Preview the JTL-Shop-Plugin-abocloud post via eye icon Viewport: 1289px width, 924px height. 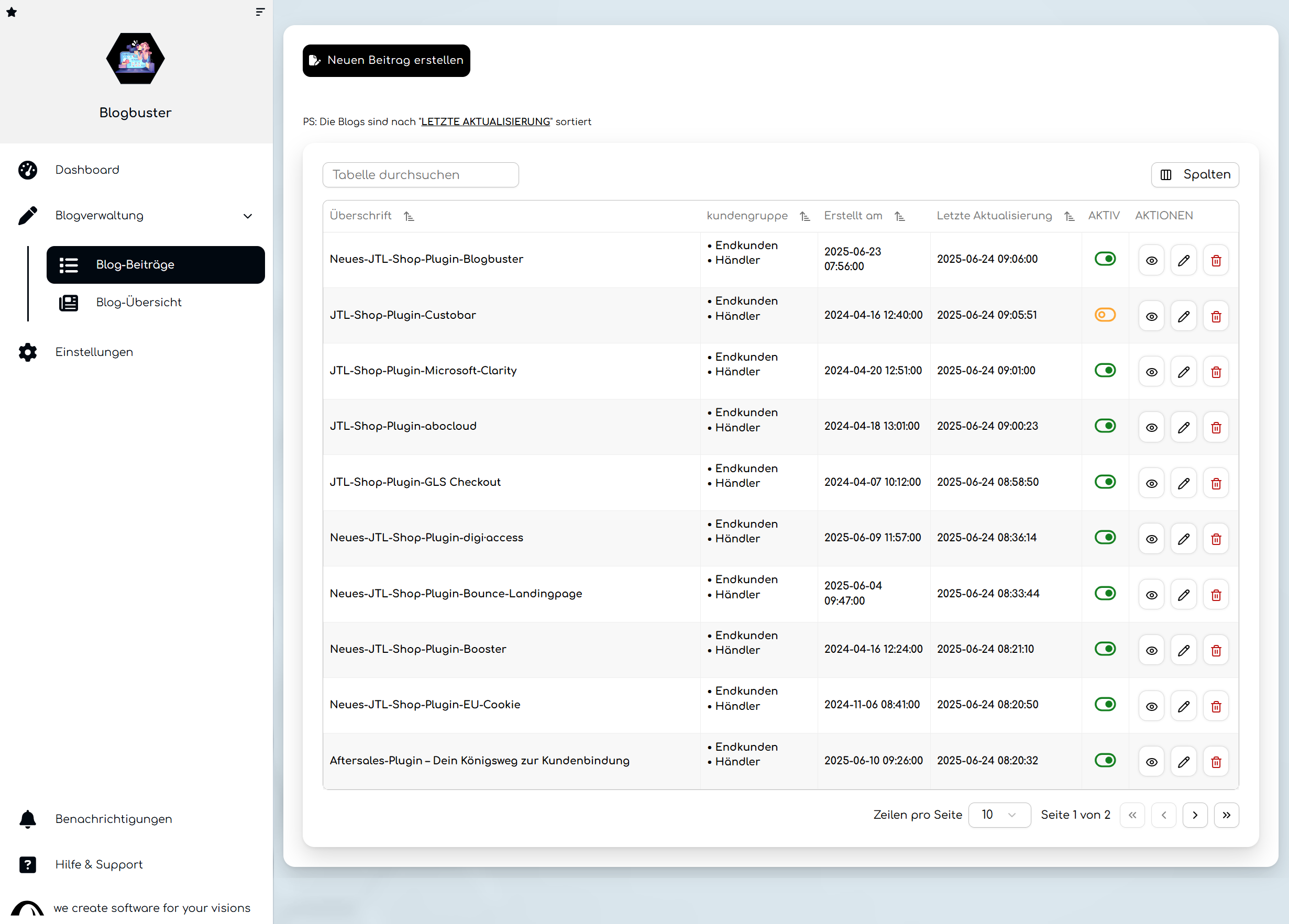(x=1151, y=428)
